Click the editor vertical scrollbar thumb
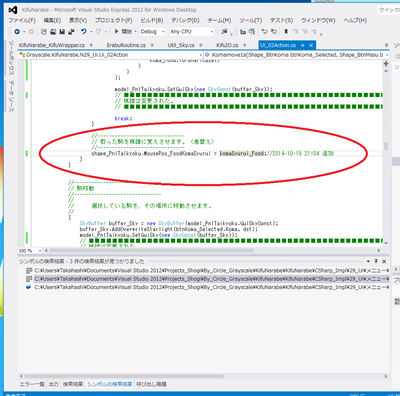 tap(386, 146)
